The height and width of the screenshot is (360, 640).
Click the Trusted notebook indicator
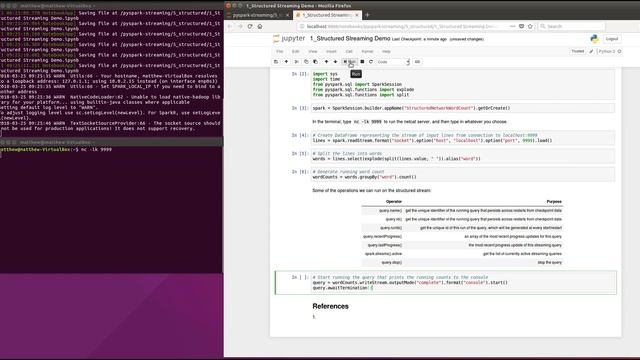[578, 51]
